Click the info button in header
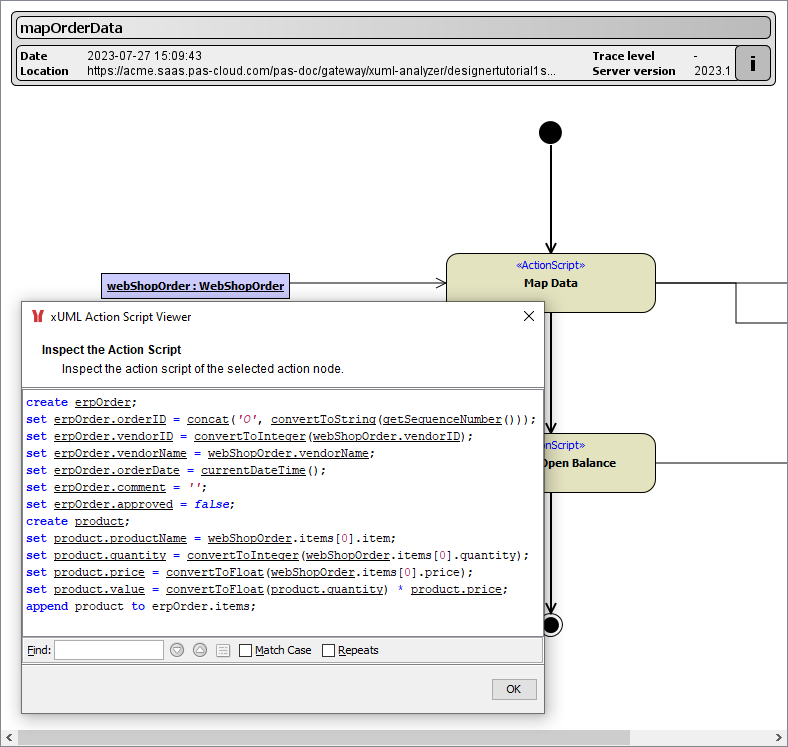The height and width of the screenshot is (747, 788). (753, 63)
